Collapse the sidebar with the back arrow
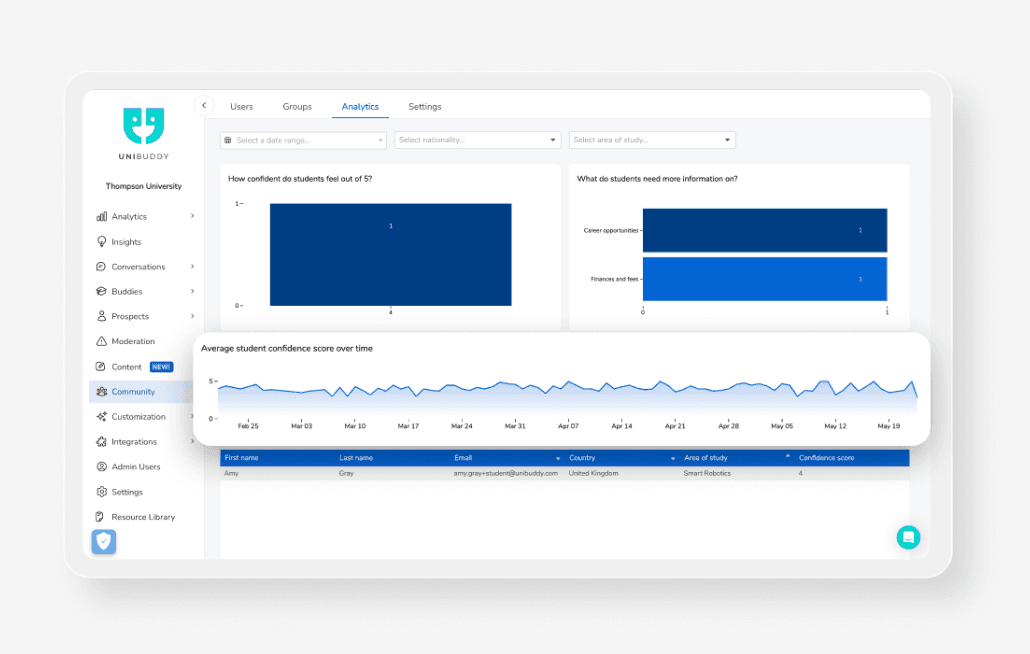The image size is (1030, 654). [204, 105]
